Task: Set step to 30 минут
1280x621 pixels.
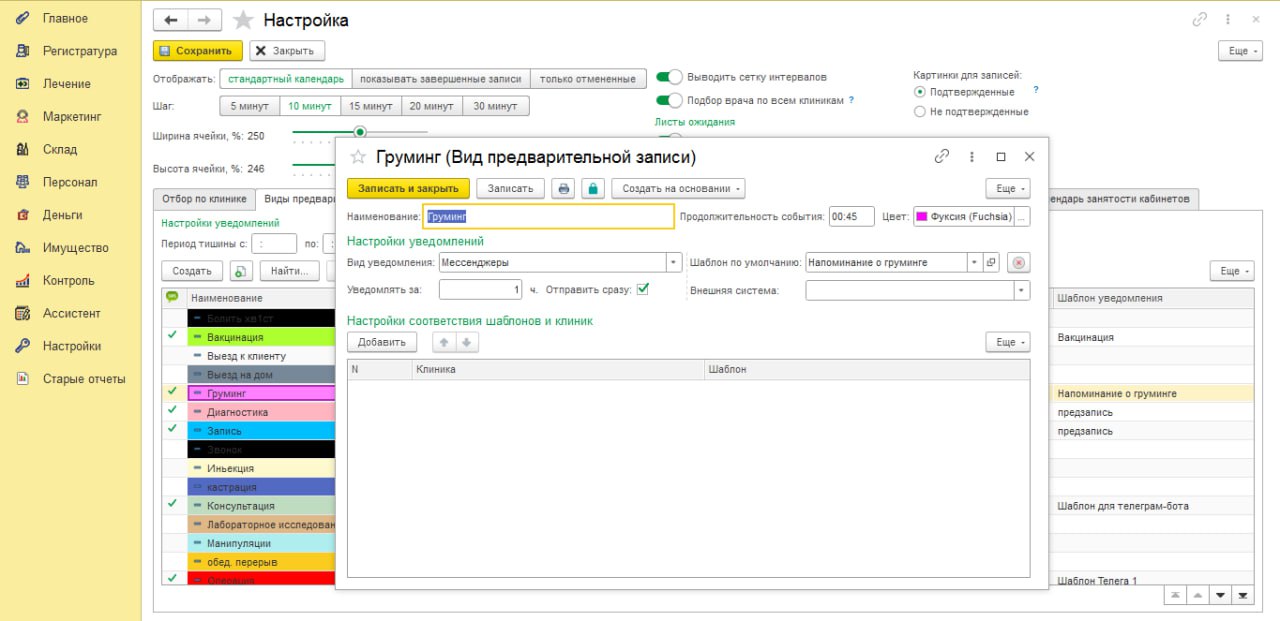Action: pos(496,106)
